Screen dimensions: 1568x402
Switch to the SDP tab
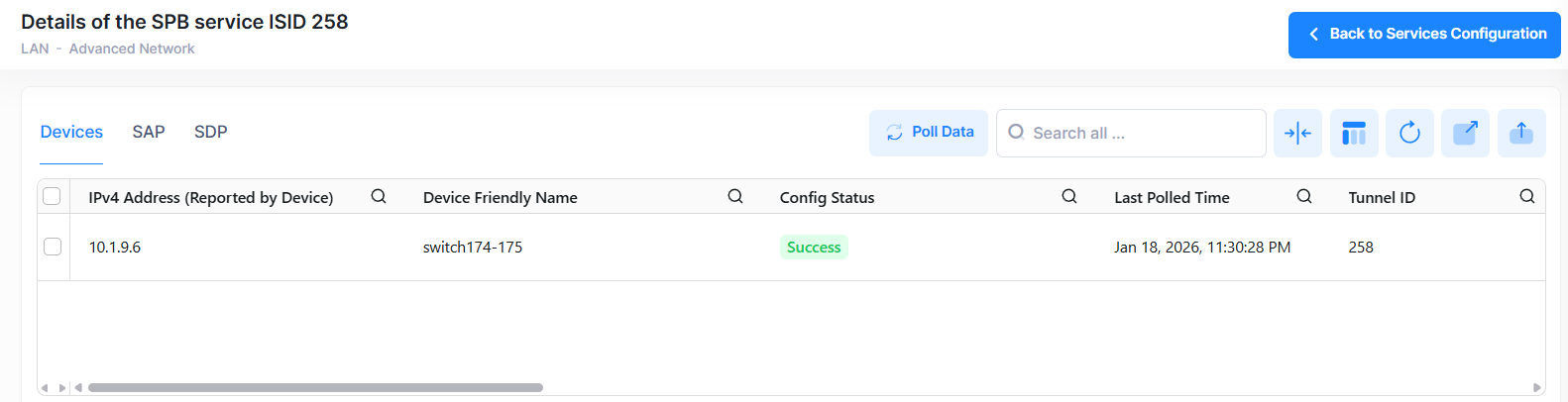click(210, 132)
